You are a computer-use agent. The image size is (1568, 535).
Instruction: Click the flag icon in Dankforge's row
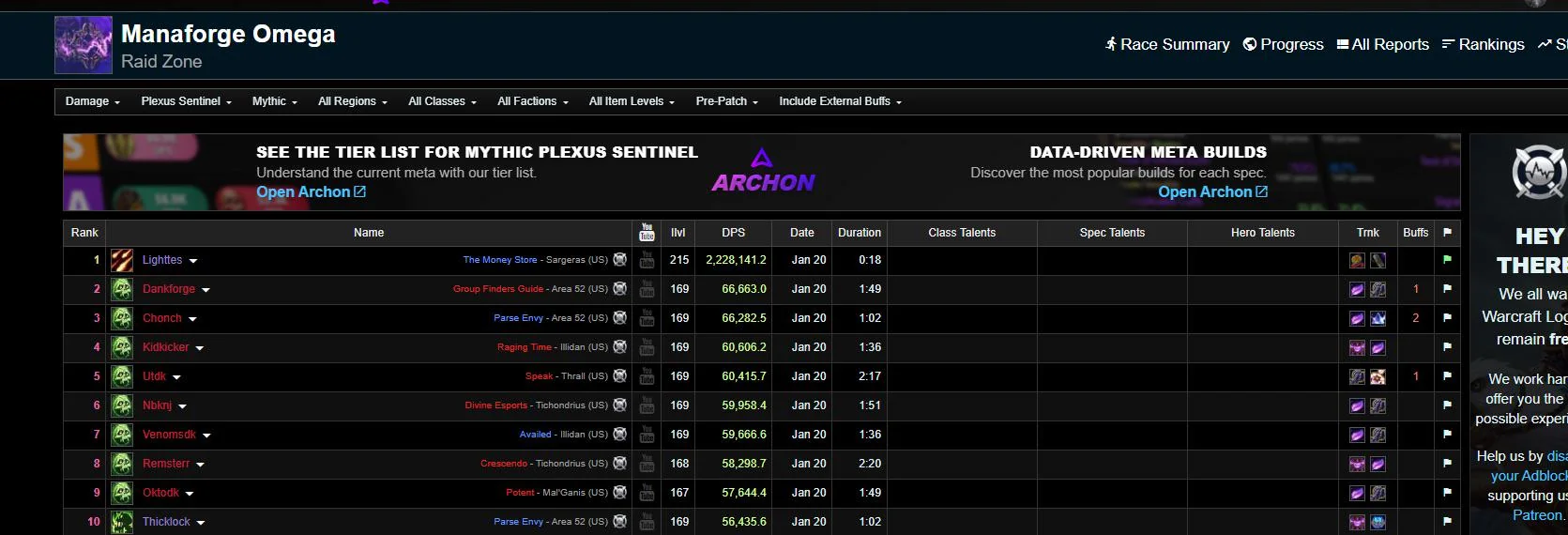tap(1447, 289)
